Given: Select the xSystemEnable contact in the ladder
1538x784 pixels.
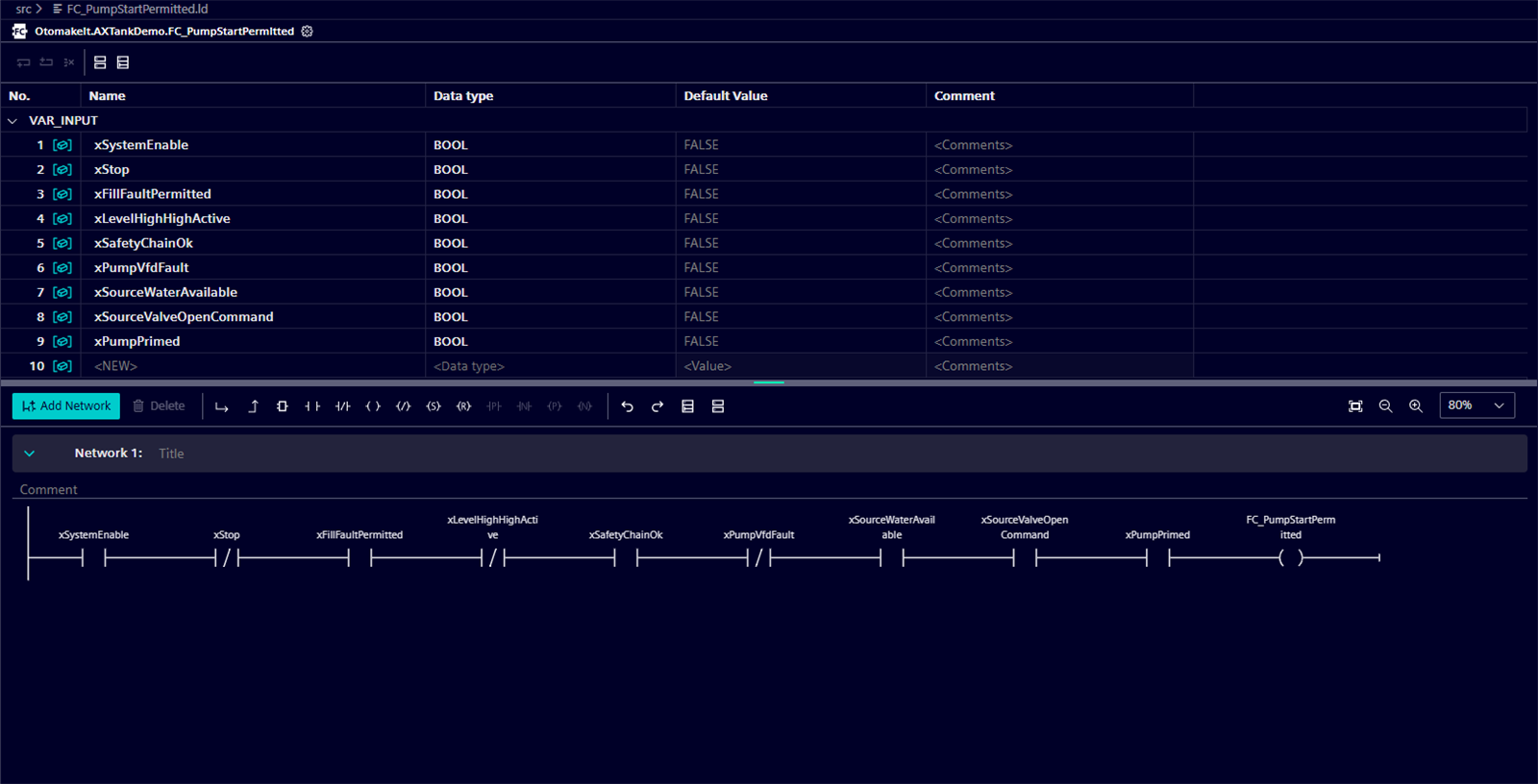Looking at the screenshot, I should pos(93,557).
